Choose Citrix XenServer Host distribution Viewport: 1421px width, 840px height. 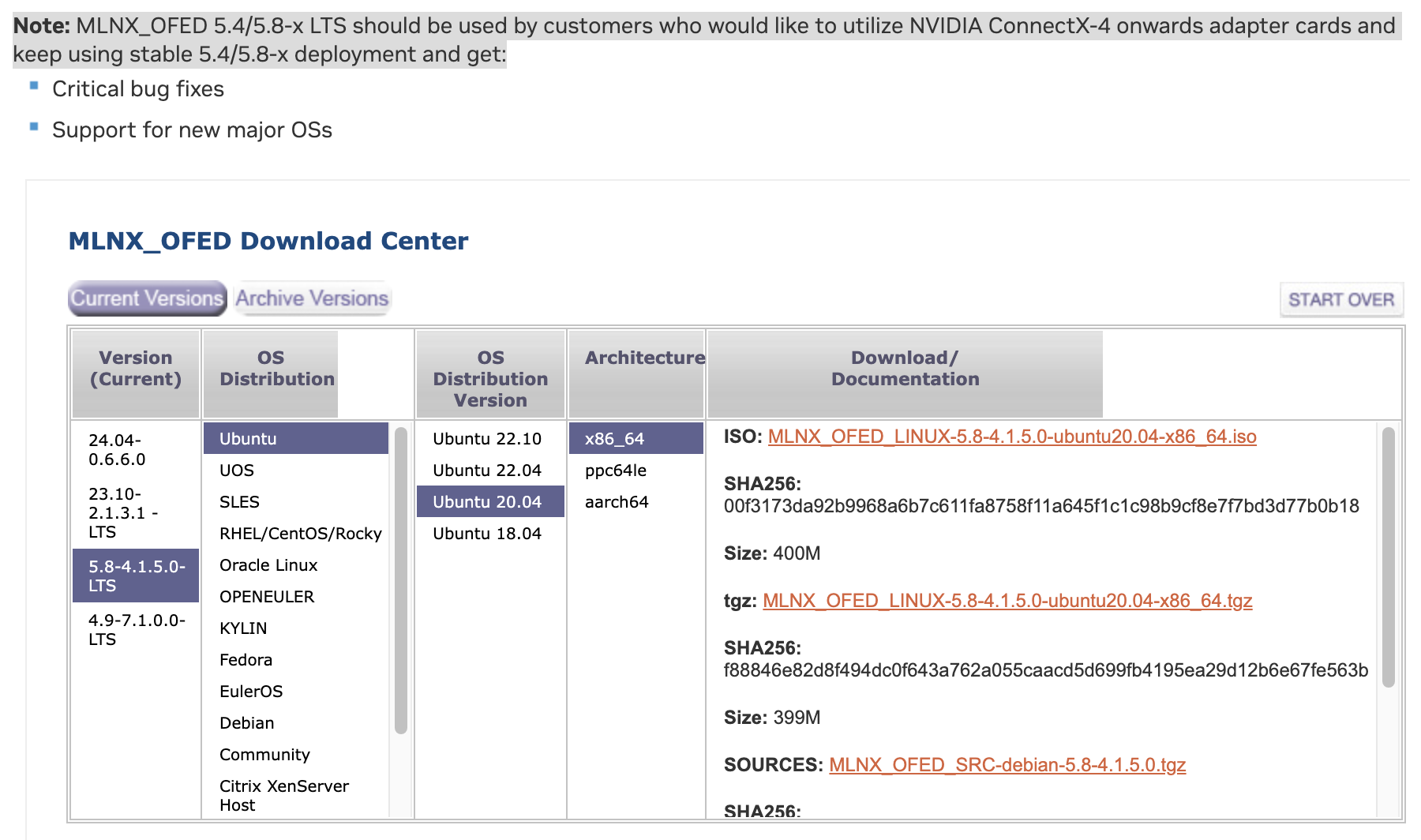(296, 795)
